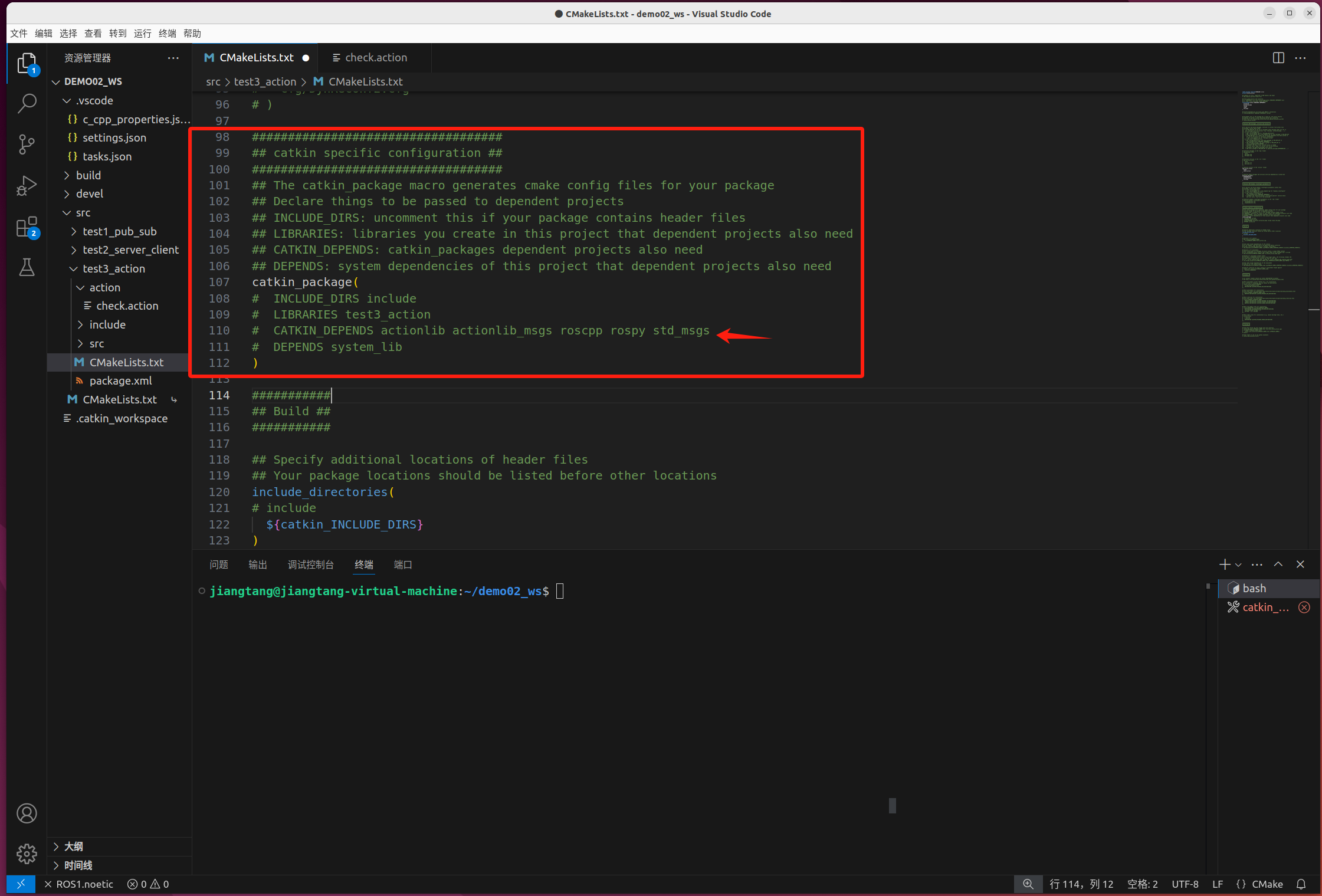The image size is (1322, 896).
Task: Open the Testing flask view
Action: tap(27, 267)
